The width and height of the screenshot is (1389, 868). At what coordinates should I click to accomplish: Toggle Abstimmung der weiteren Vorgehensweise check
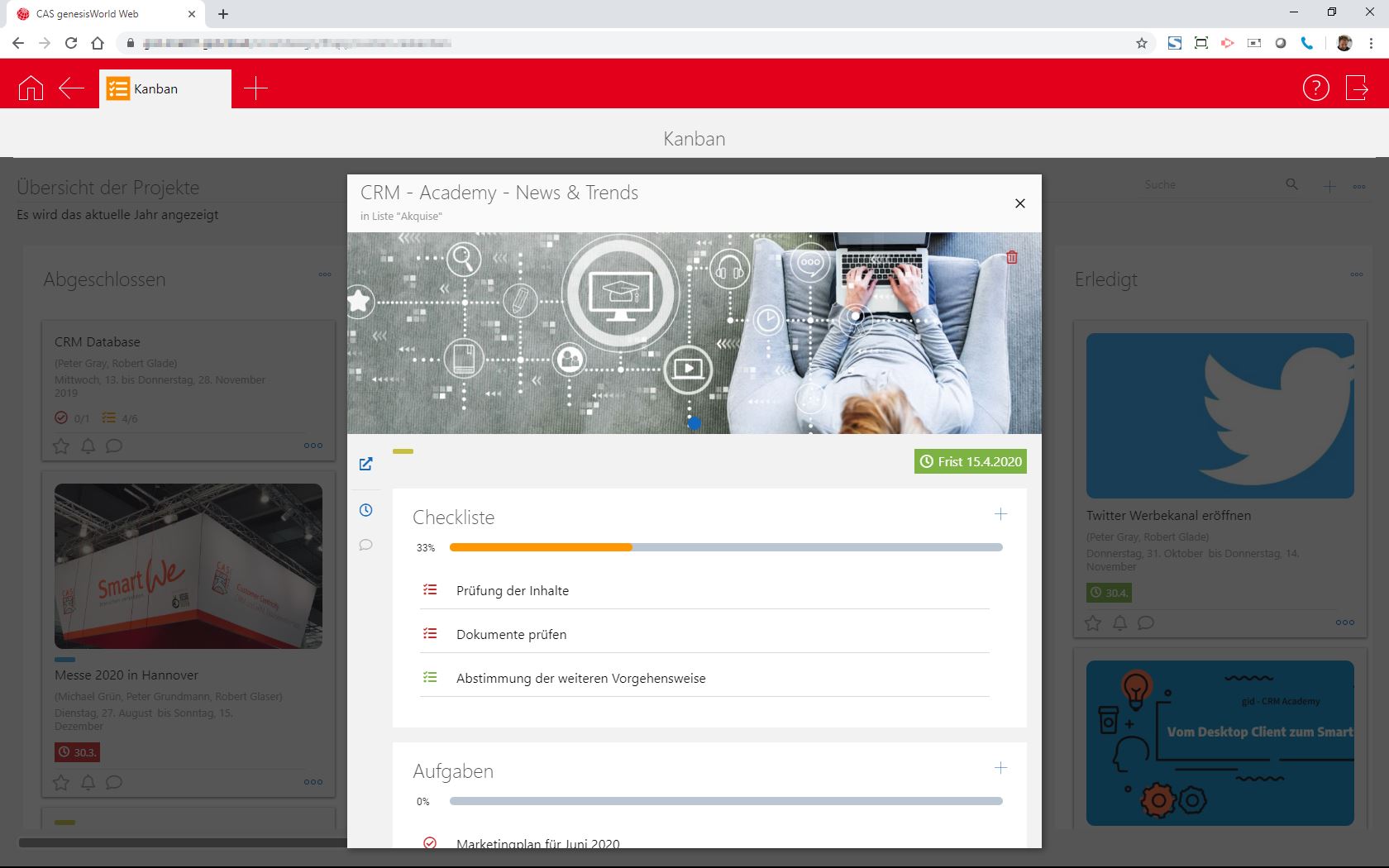coord(430,678)
